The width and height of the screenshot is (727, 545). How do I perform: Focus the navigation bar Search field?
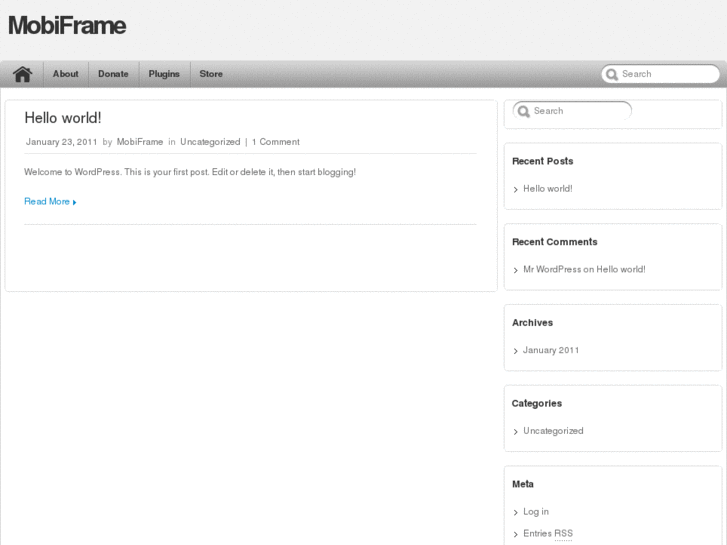(x=661, y=74)
